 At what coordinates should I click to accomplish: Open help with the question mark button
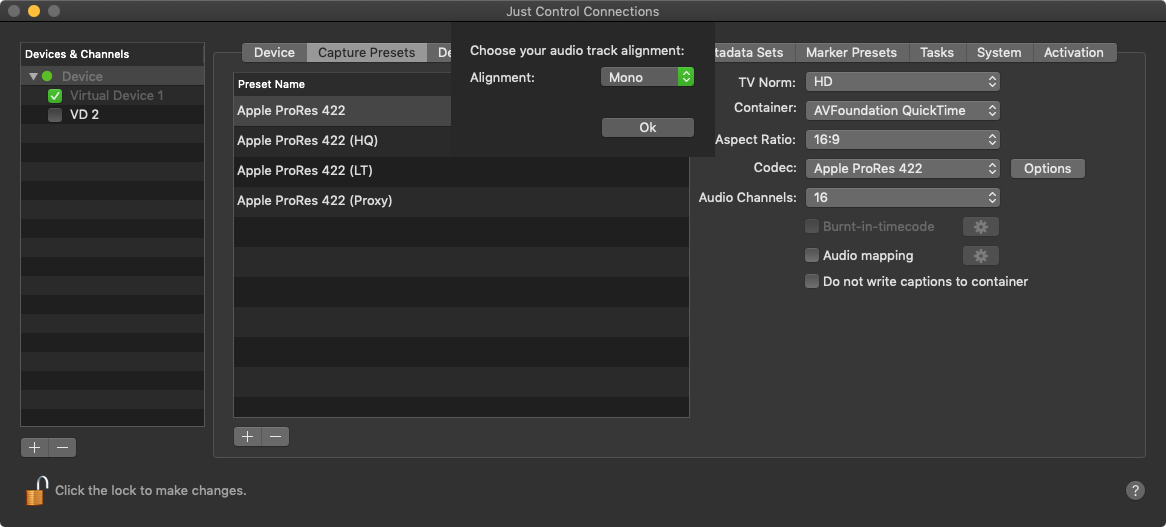point(1135,491)
